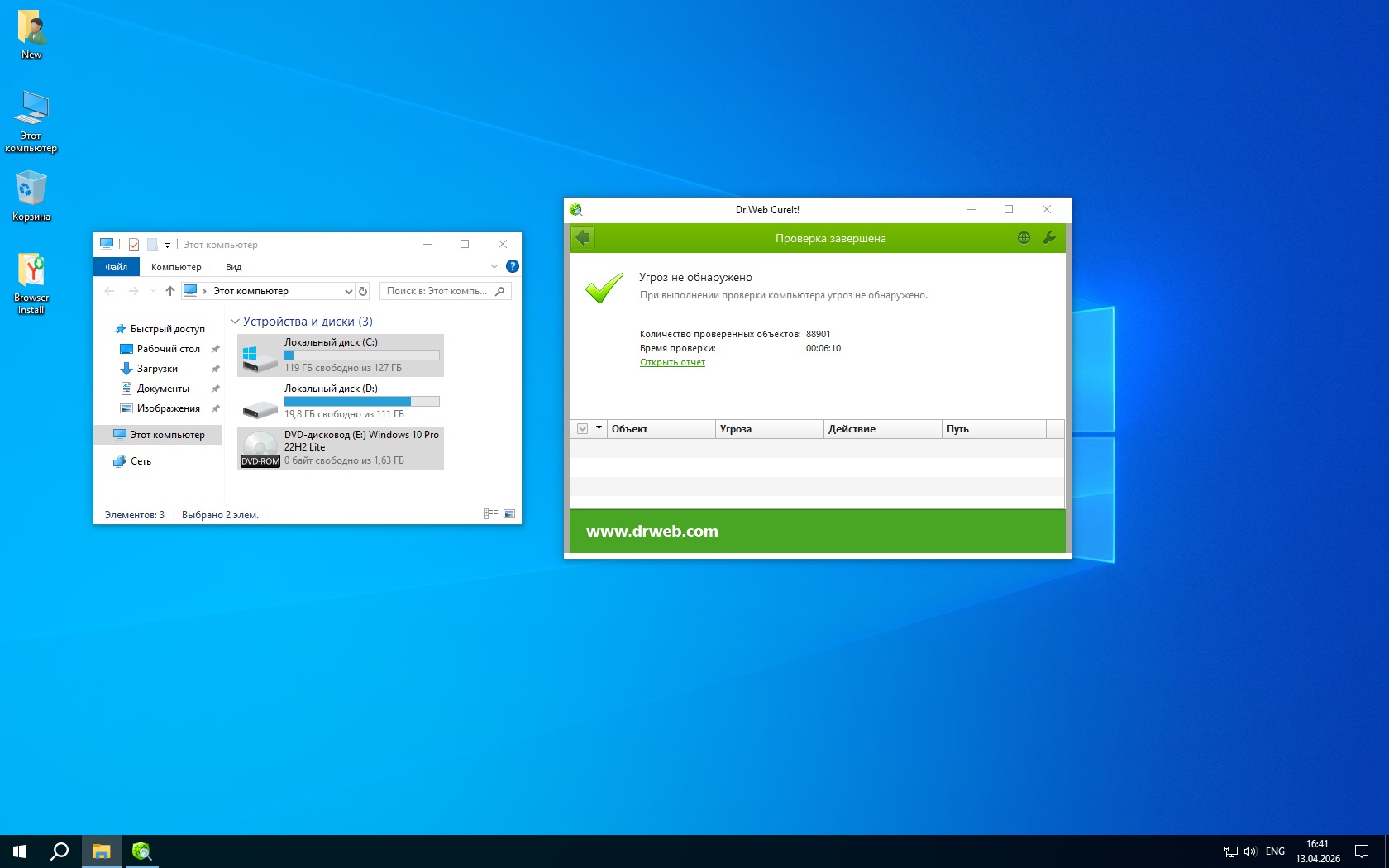
Task: Switch Explorer to large icons view
Action: 509,514
